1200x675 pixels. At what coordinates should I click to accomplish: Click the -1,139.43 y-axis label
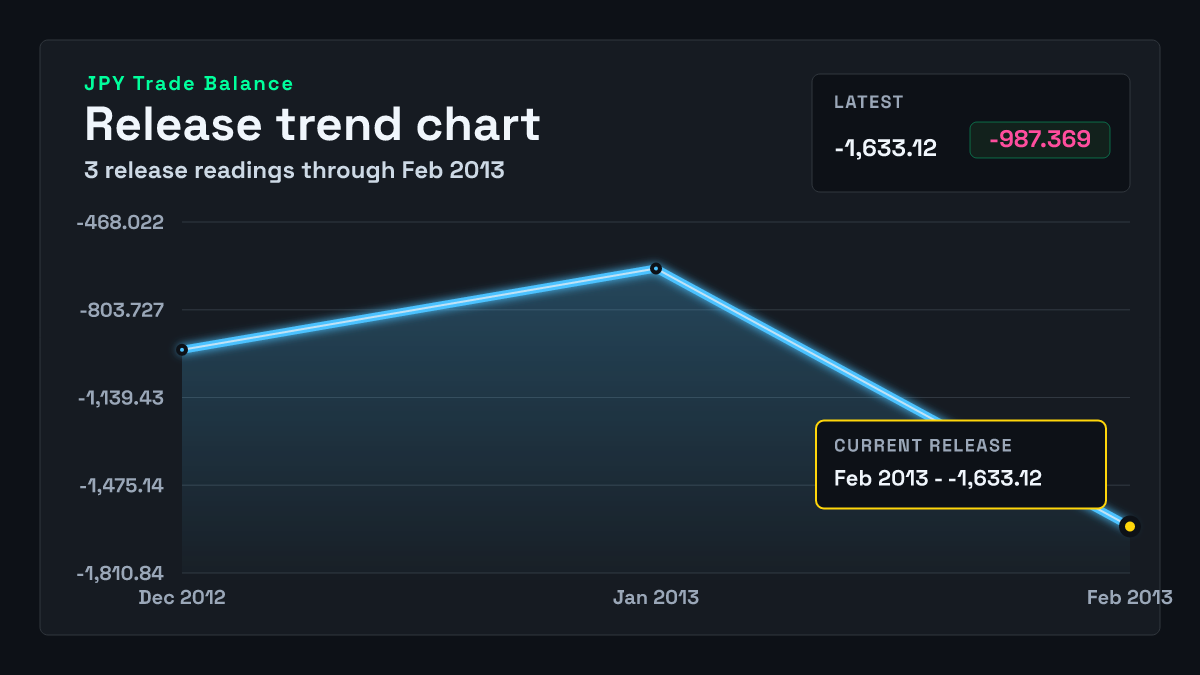pos(122,398)
